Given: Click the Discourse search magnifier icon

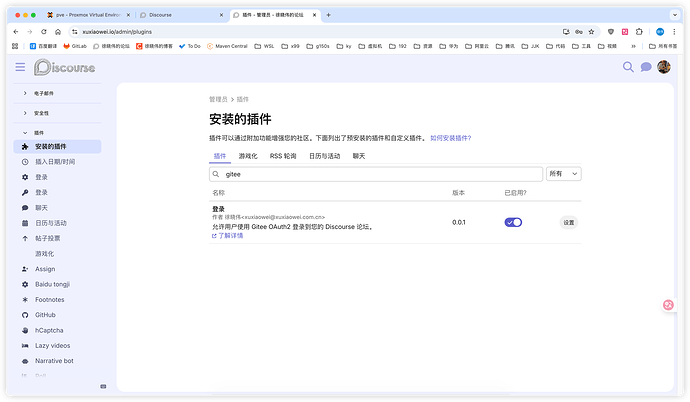Looking at the screenshot, I should [x=629, y=67].
